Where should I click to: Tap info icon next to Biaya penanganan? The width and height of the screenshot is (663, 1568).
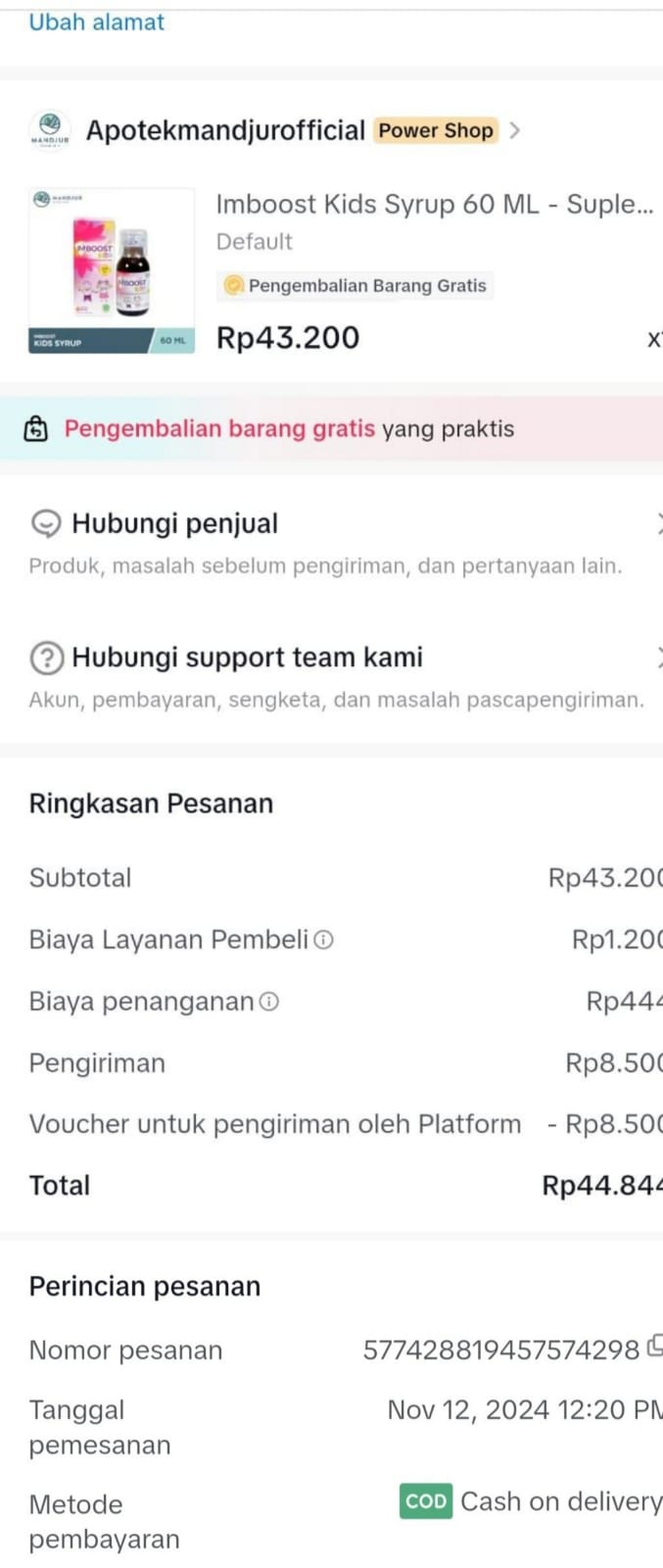click(269, 1002)
